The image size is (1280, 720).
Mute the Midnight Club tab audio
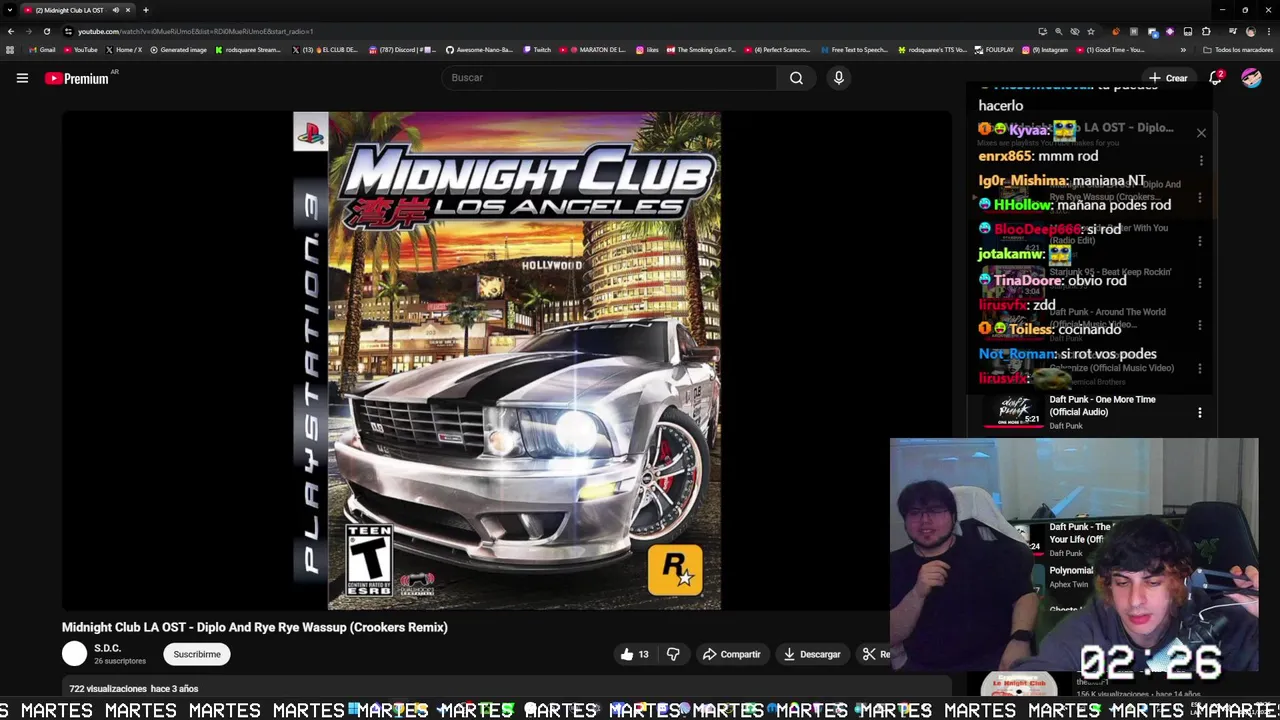coord(115,10)
